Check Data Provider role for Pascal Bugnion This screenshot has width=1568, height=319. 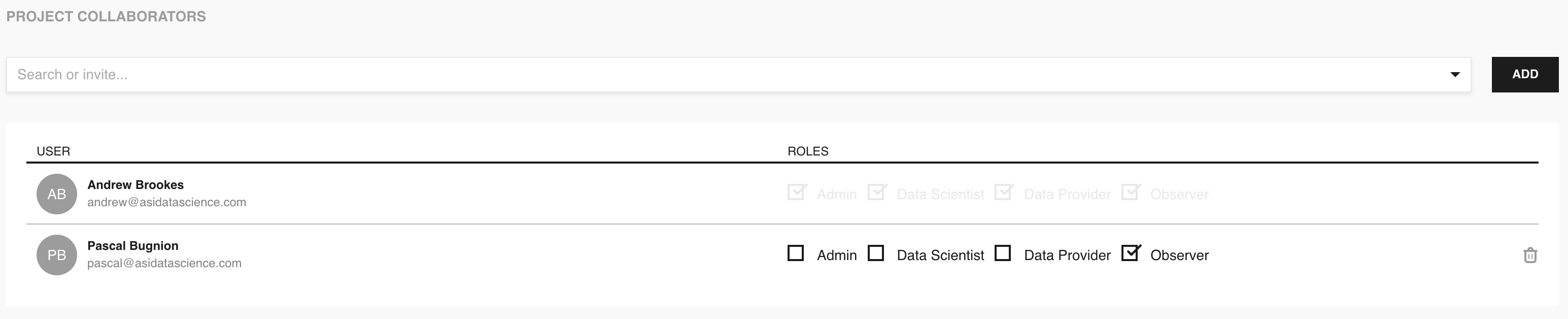pos(1003,253)
